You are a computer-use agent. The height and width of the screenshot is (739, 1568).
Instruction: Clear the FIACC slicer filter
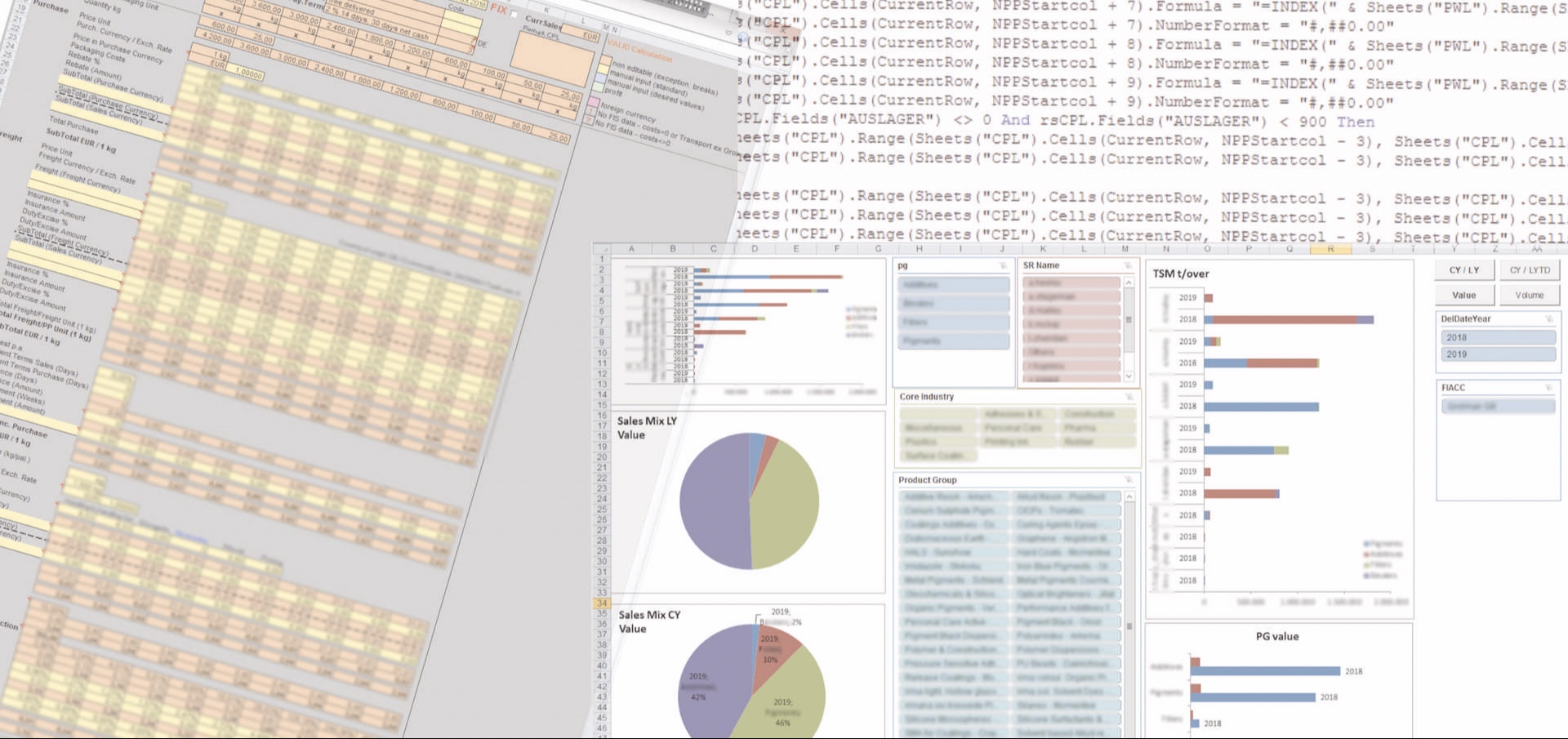click(1550, 388)
